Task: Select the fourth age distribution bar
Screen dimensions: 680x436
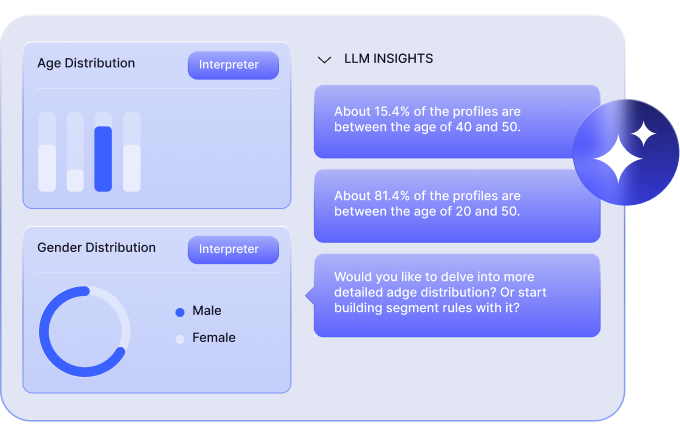Action: point(131,152)
